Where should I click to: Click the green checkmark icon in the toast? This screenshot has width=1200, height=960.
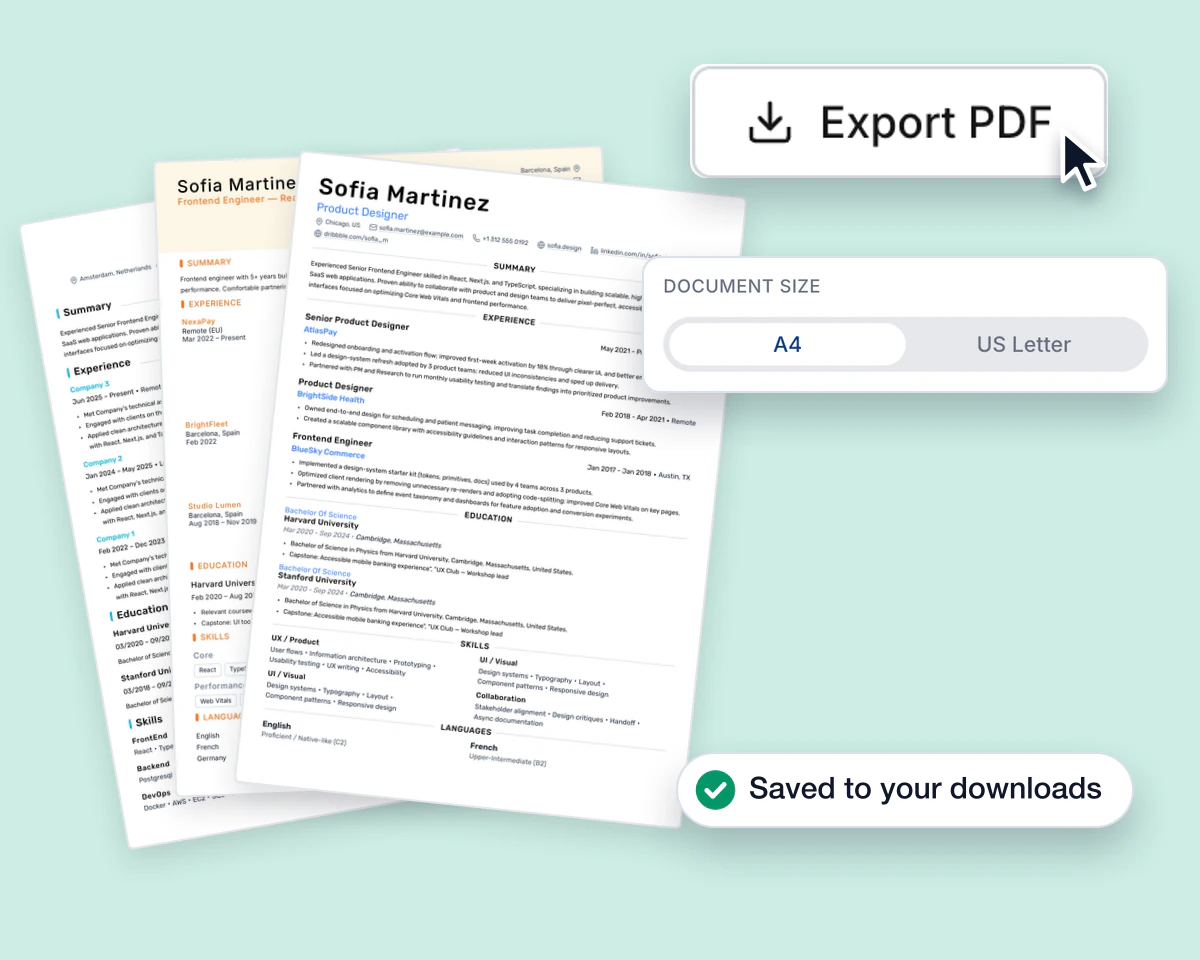click(715, 789)
